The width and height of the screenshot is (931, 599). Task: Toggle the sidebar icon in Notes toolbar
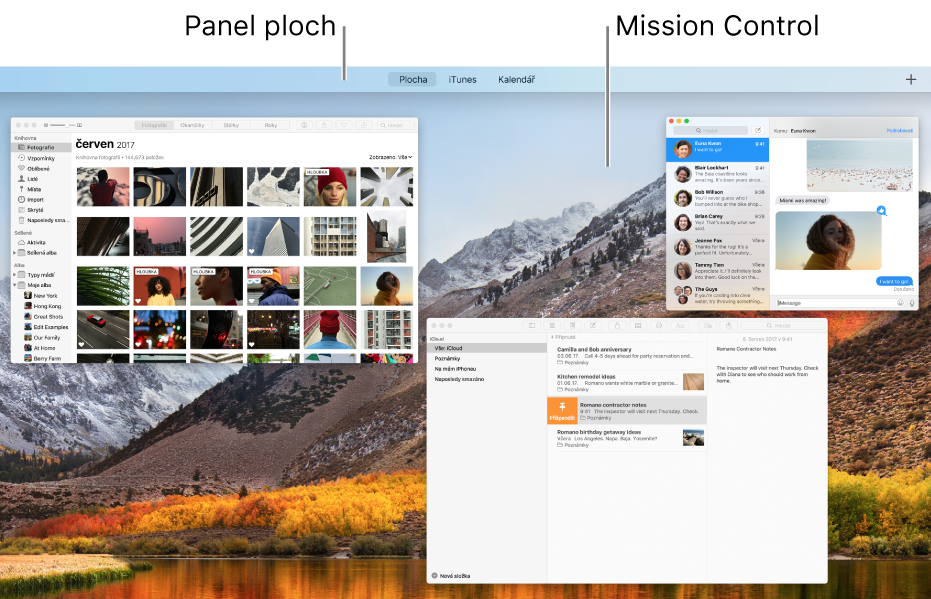(531, 325)
